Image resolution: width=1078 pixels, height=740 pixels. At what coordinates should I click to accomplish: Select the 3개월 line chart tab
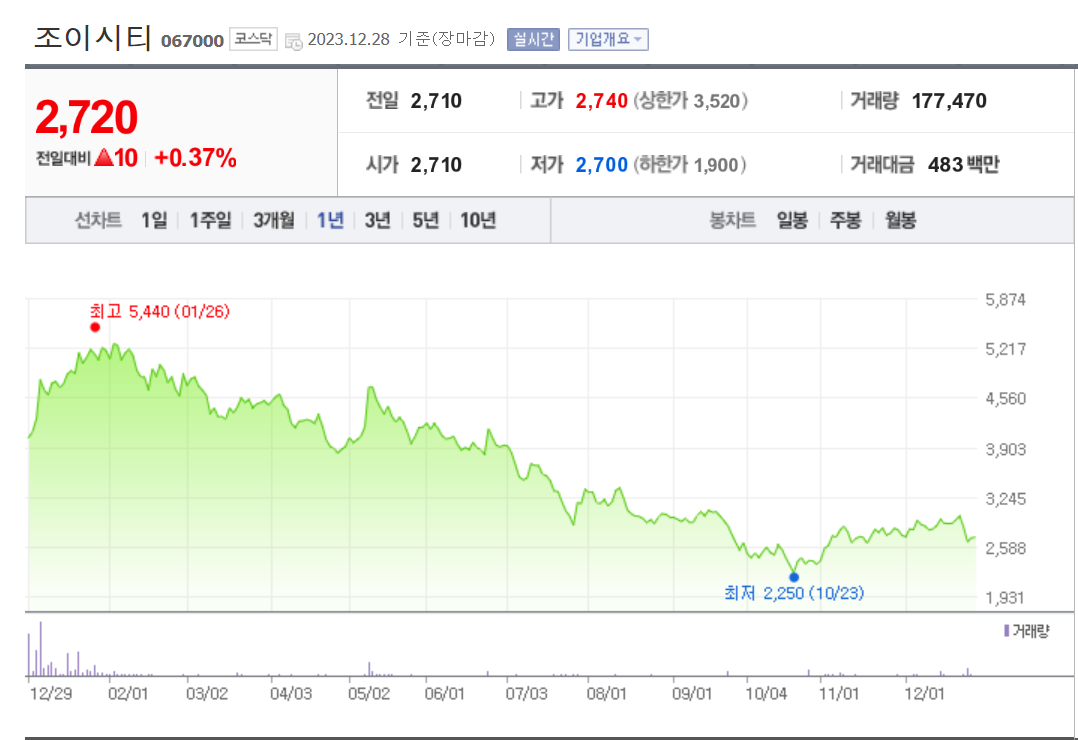coord(274,220)
